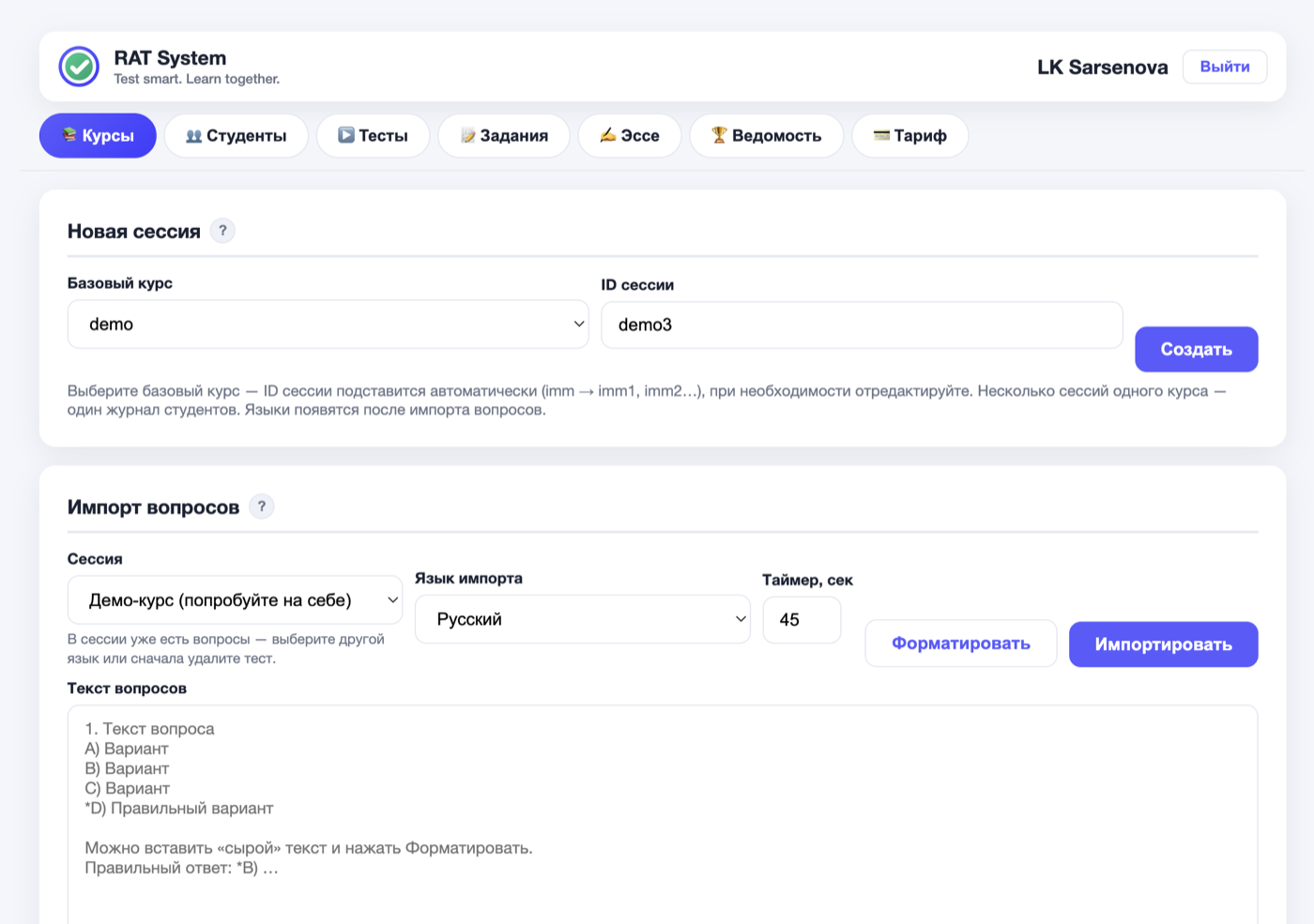Image resolution: width=1314 pixels, height=924 pixels.
Task: Switch to the Студенты tab
Action: pos(237,136)
